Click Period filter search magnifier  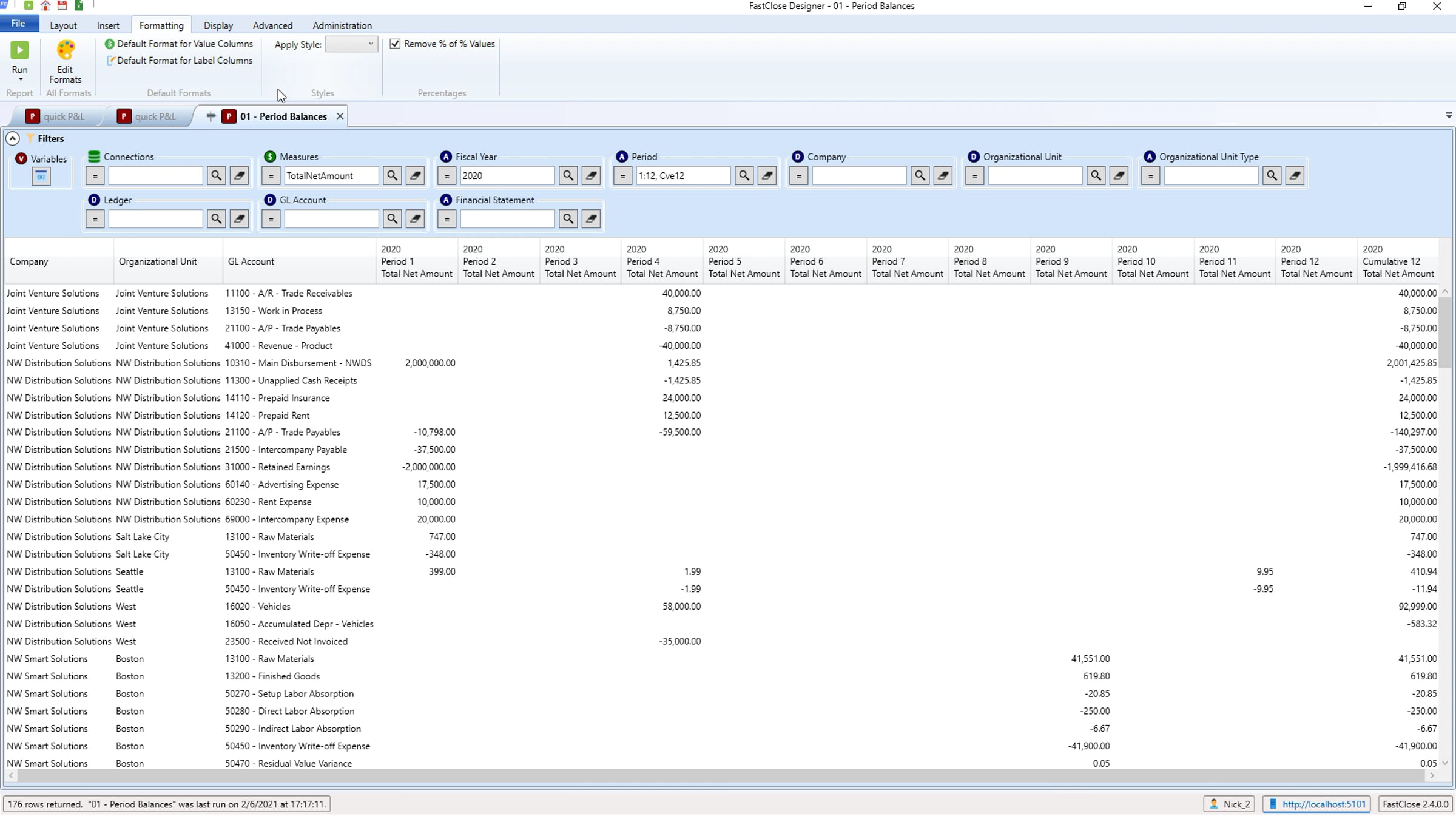tap(744, 176)
